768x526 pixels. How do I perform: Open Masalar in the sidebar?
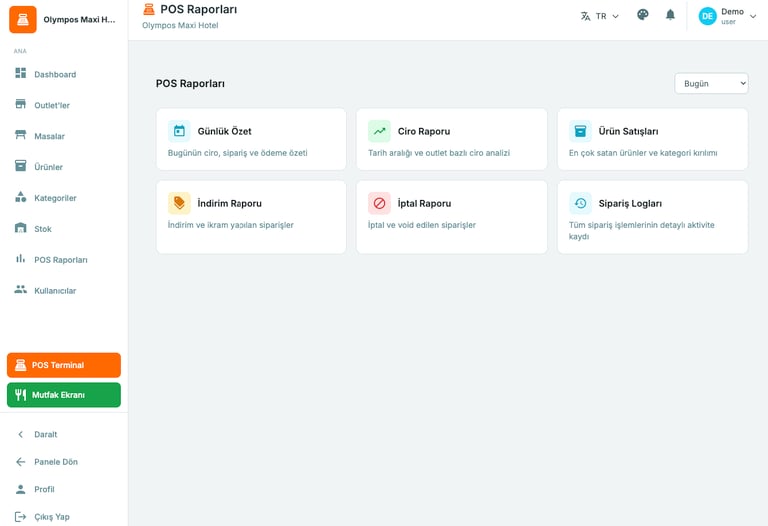tap(49, 136)
